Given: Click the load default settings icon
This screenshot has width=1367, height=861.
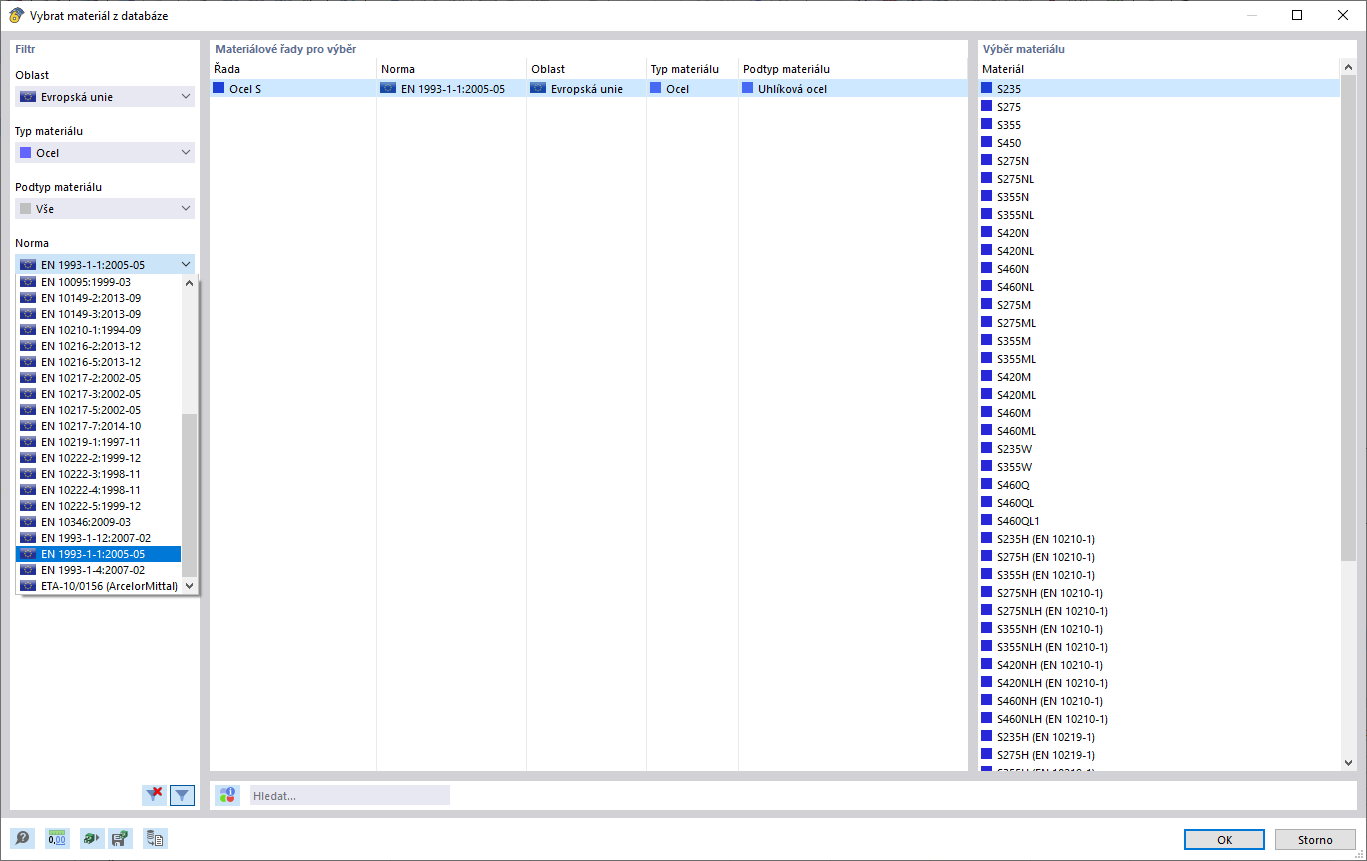Looking at the screenshot, I should coord(91,839).
